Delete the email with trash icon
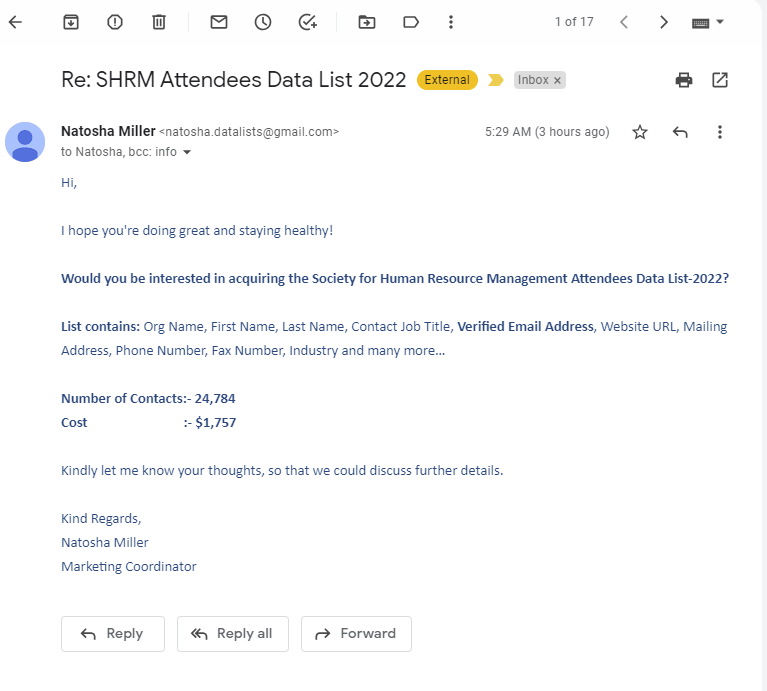Screen dimensions: 767x691 click(x=158, y=22)
